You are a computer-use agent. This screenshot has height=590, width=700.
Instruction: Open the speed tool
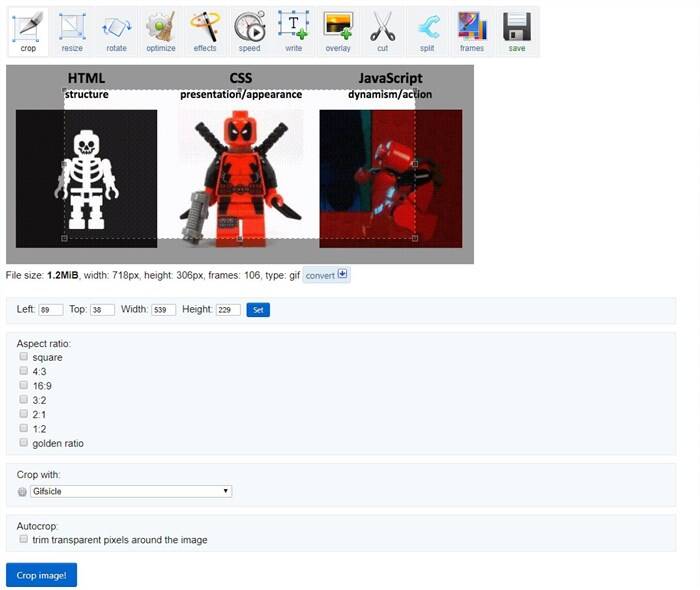[x=249, y=30]
